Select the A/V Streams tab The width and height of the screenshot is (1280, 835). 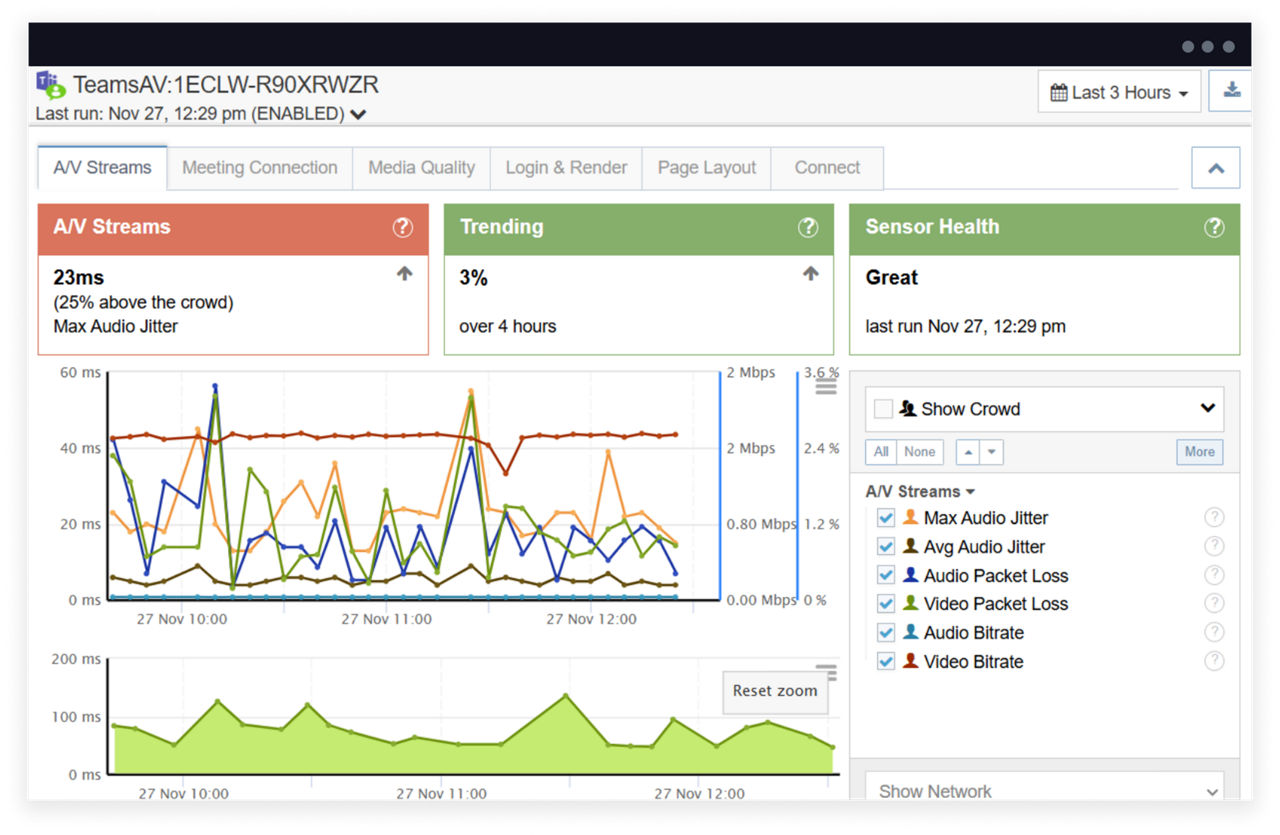pyautogui.click(x=103, y=168)
